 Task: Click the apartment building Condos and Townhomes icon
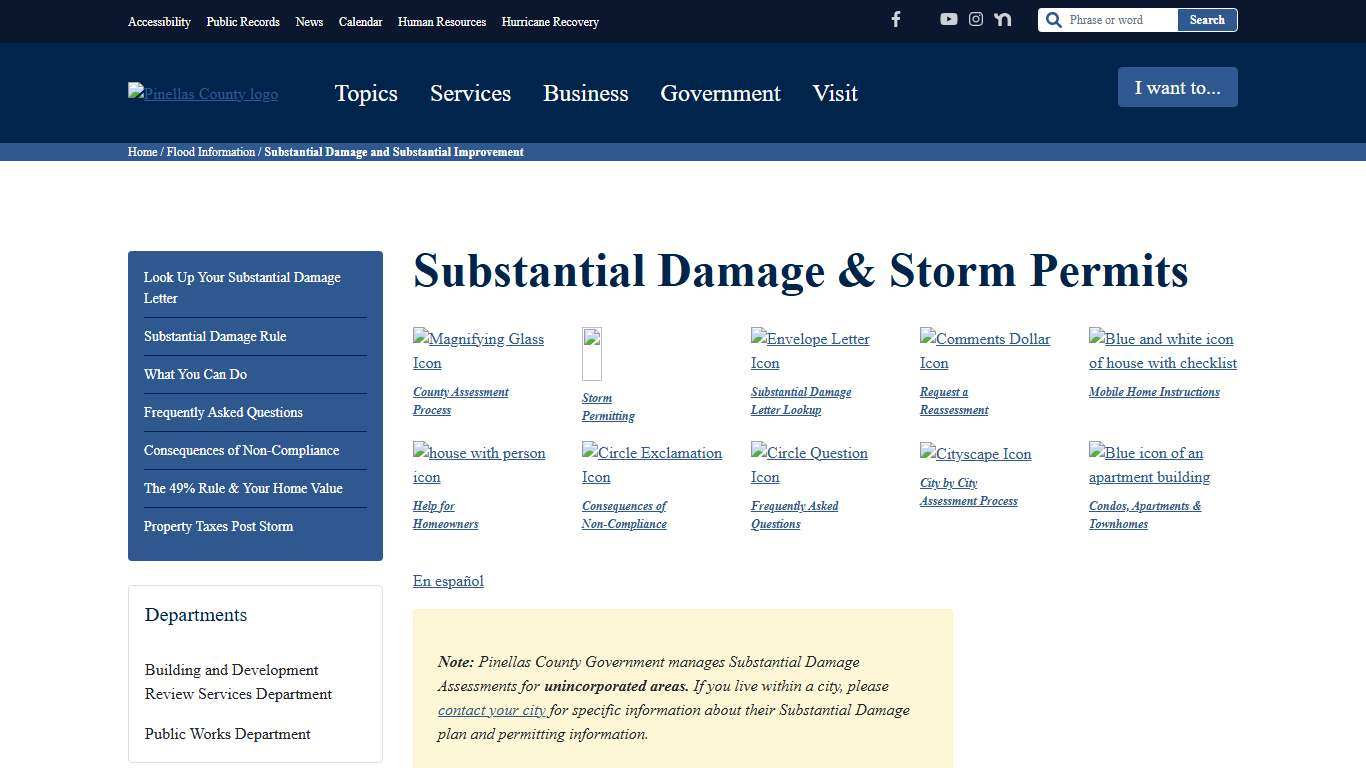(x=1149, y=465)
